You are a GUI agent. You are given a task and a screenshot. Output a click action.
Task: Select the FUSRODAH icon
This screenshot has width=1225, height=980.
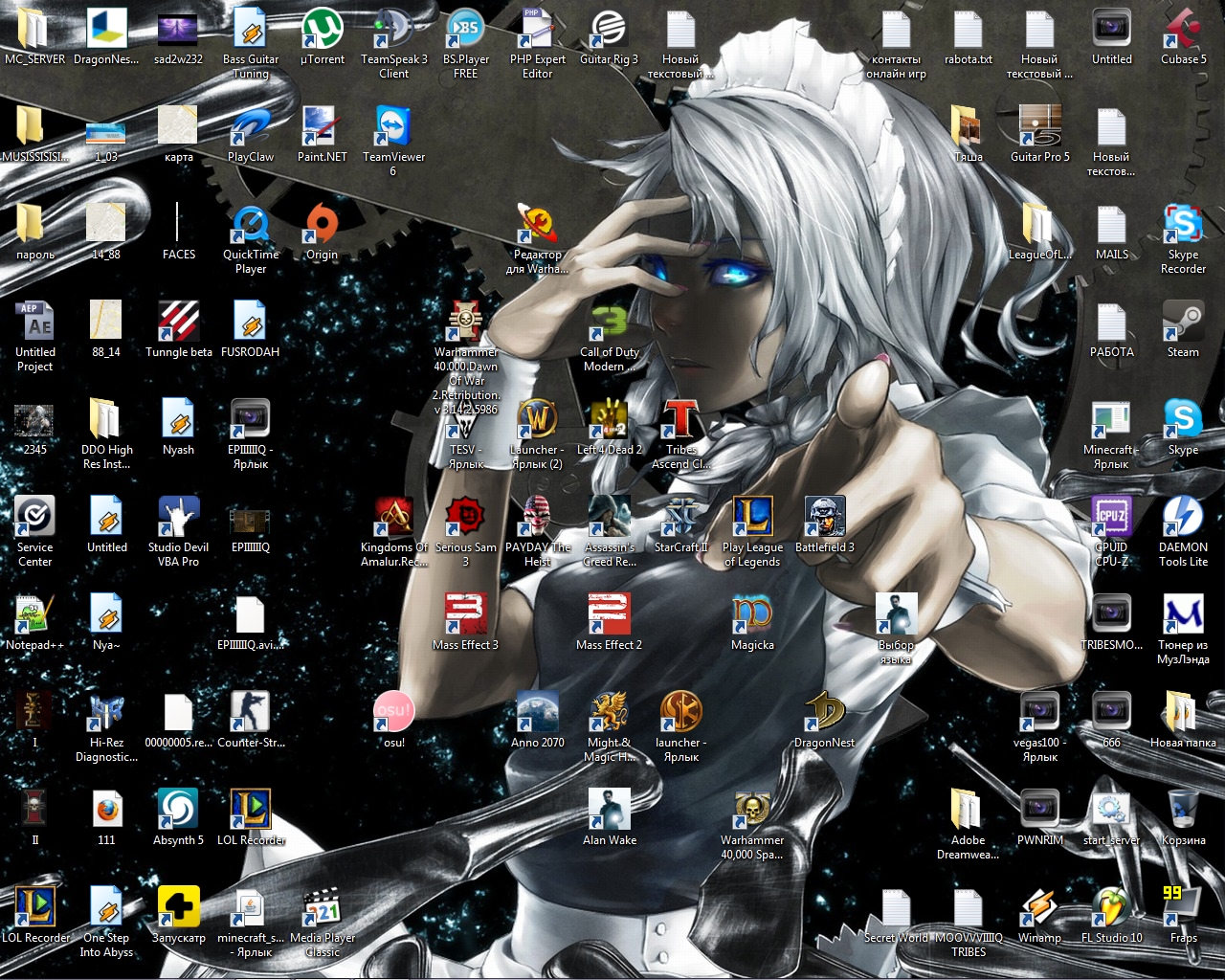coord(251,322)
